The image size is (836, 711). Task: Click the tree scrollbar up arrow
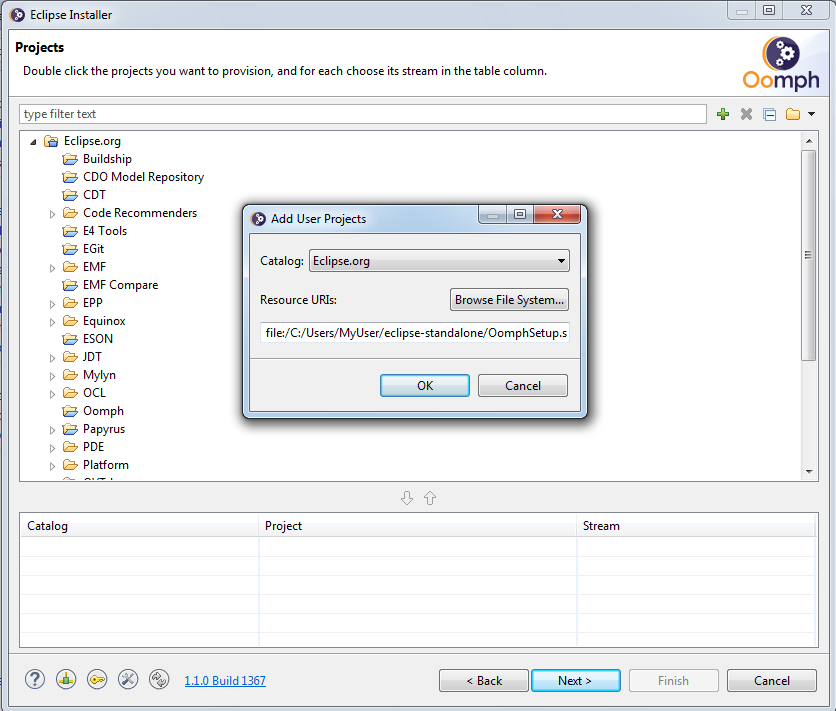[x=809, y=141]
